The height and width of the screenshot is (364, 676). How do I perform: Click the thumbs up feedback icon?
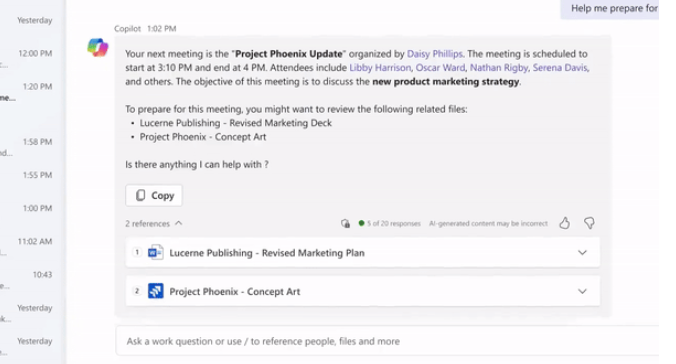(564, 223)
